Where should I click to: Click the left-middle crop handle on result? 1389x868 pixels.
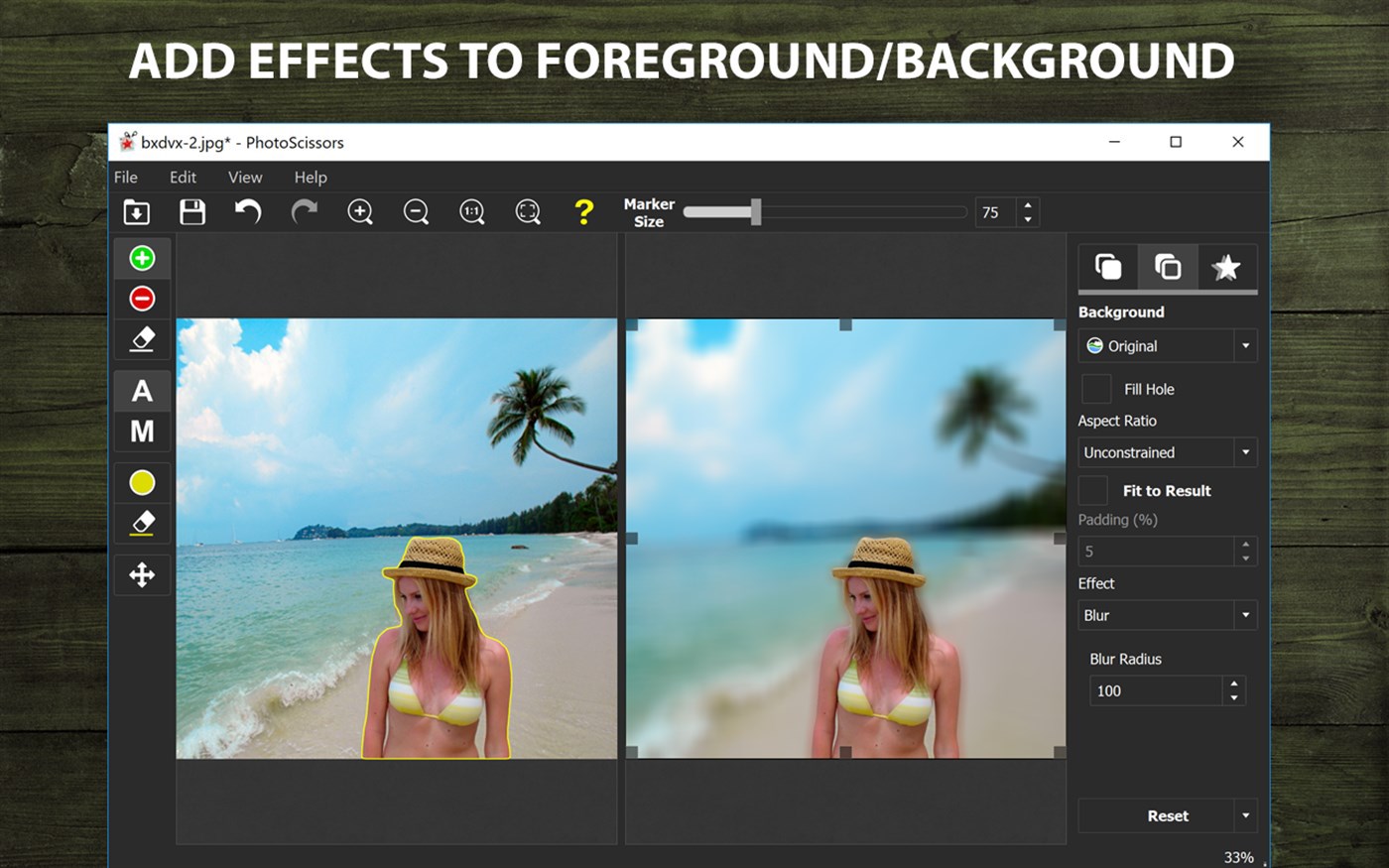point(632,539)
